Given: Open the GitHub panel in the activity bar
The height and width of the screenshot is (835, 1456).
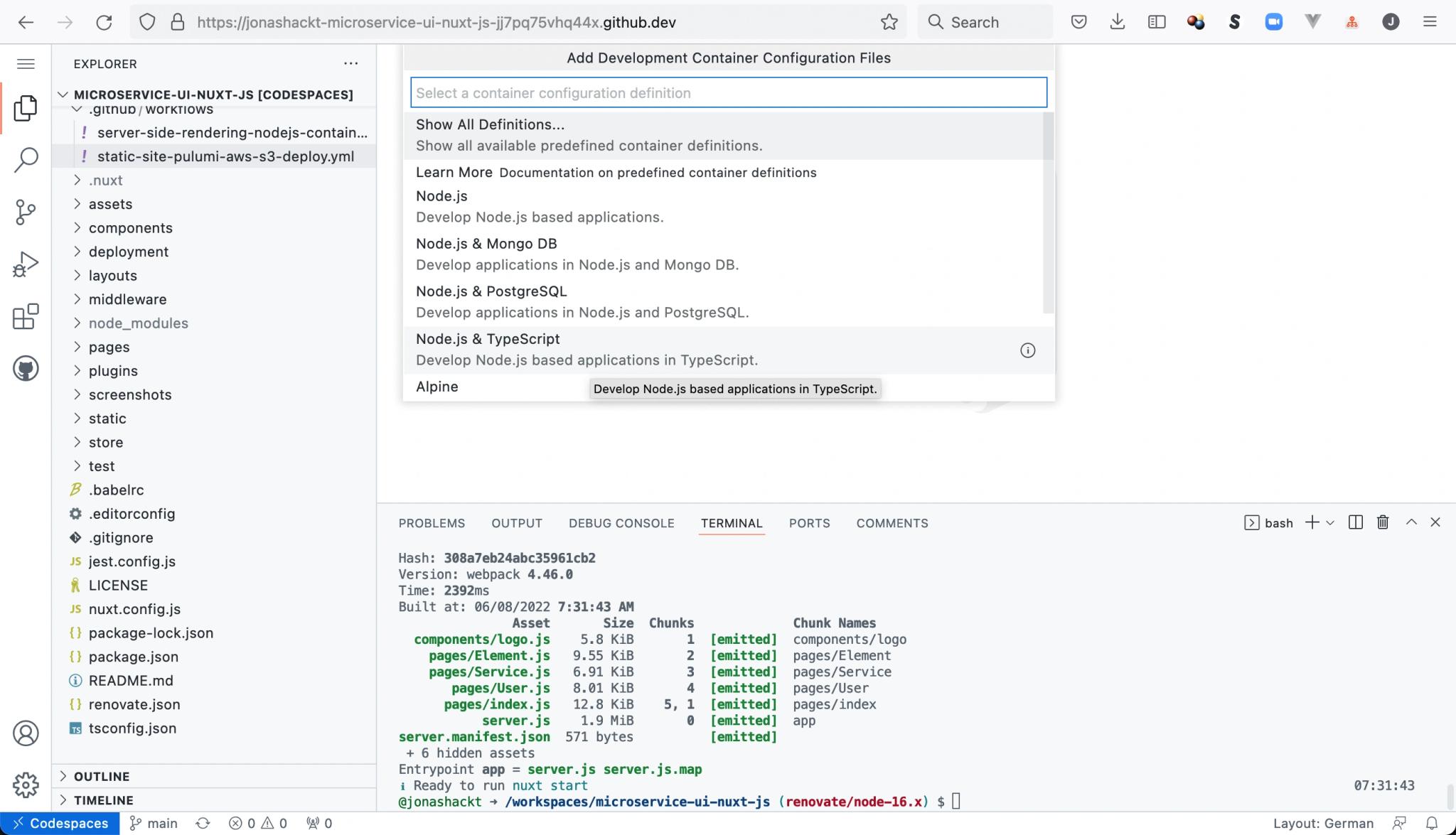Looking at the screenshot, I should (26, 369).
